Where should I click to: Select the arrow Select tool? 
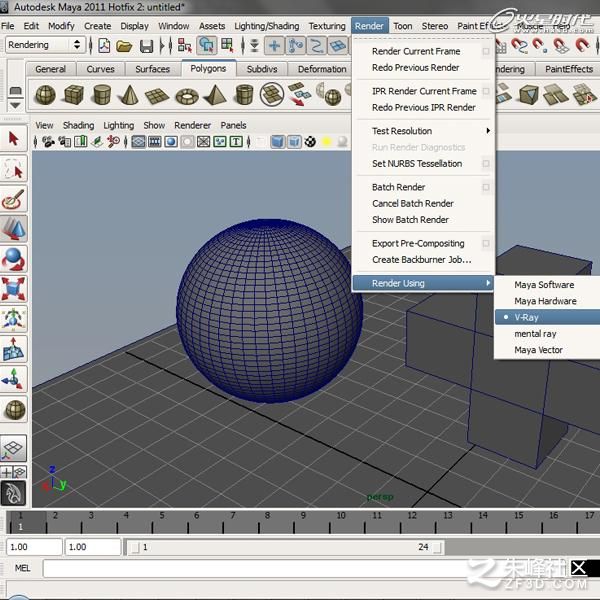point(14,138)
